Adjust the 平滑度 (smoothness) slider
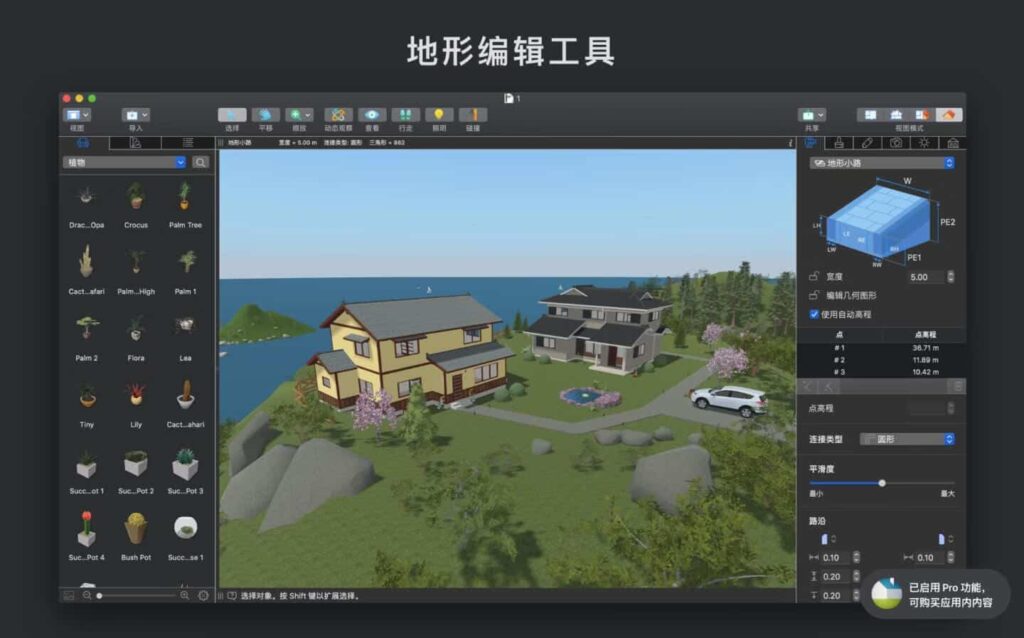 tap(881, 484)
